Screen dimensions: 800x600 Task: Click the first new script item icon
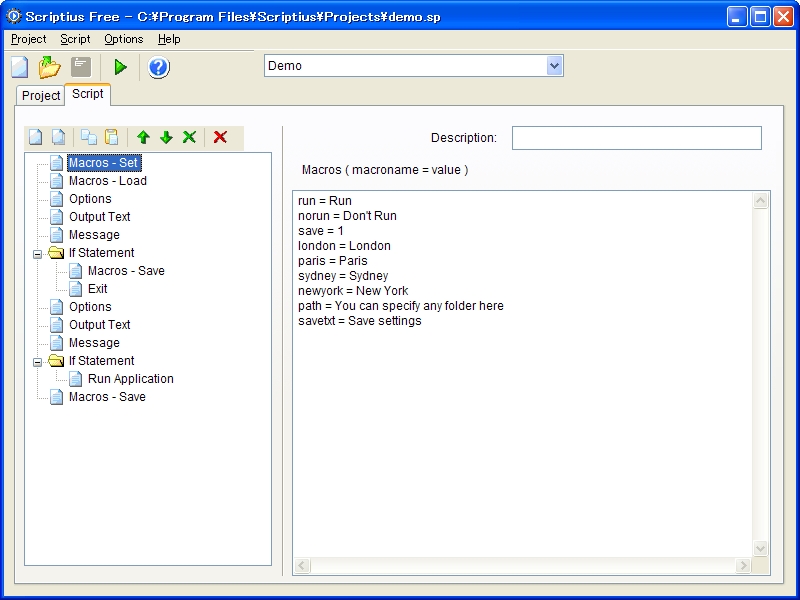[36, 137]
